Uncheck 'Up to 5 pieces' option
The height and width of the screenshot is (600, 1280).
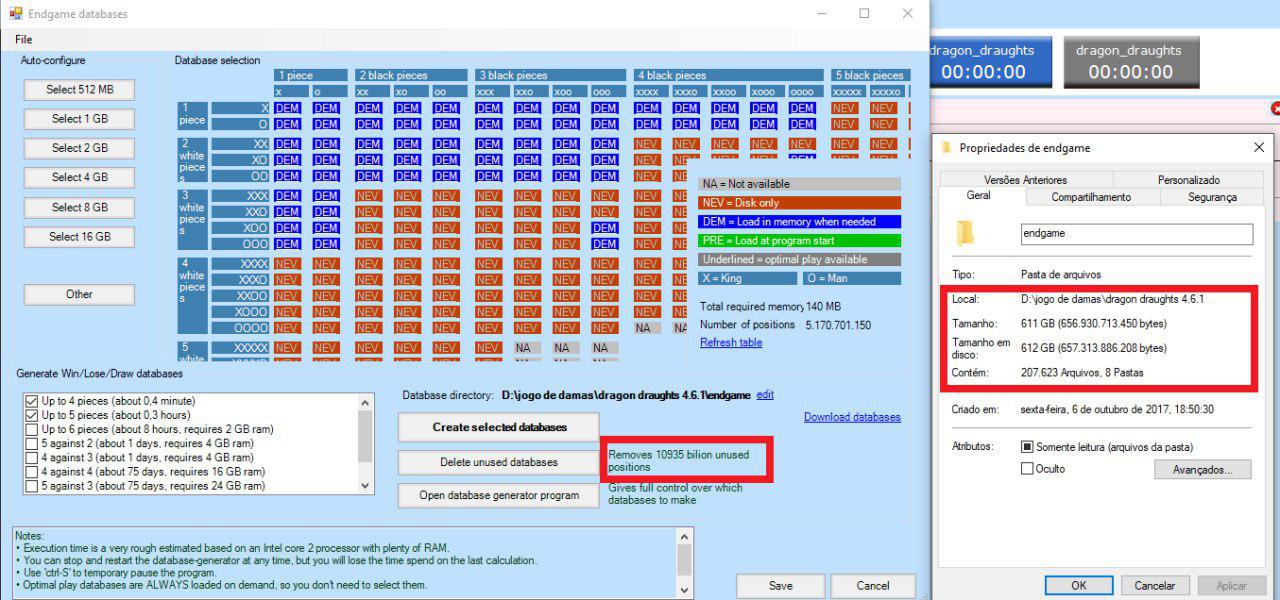(x=32, y=415)
